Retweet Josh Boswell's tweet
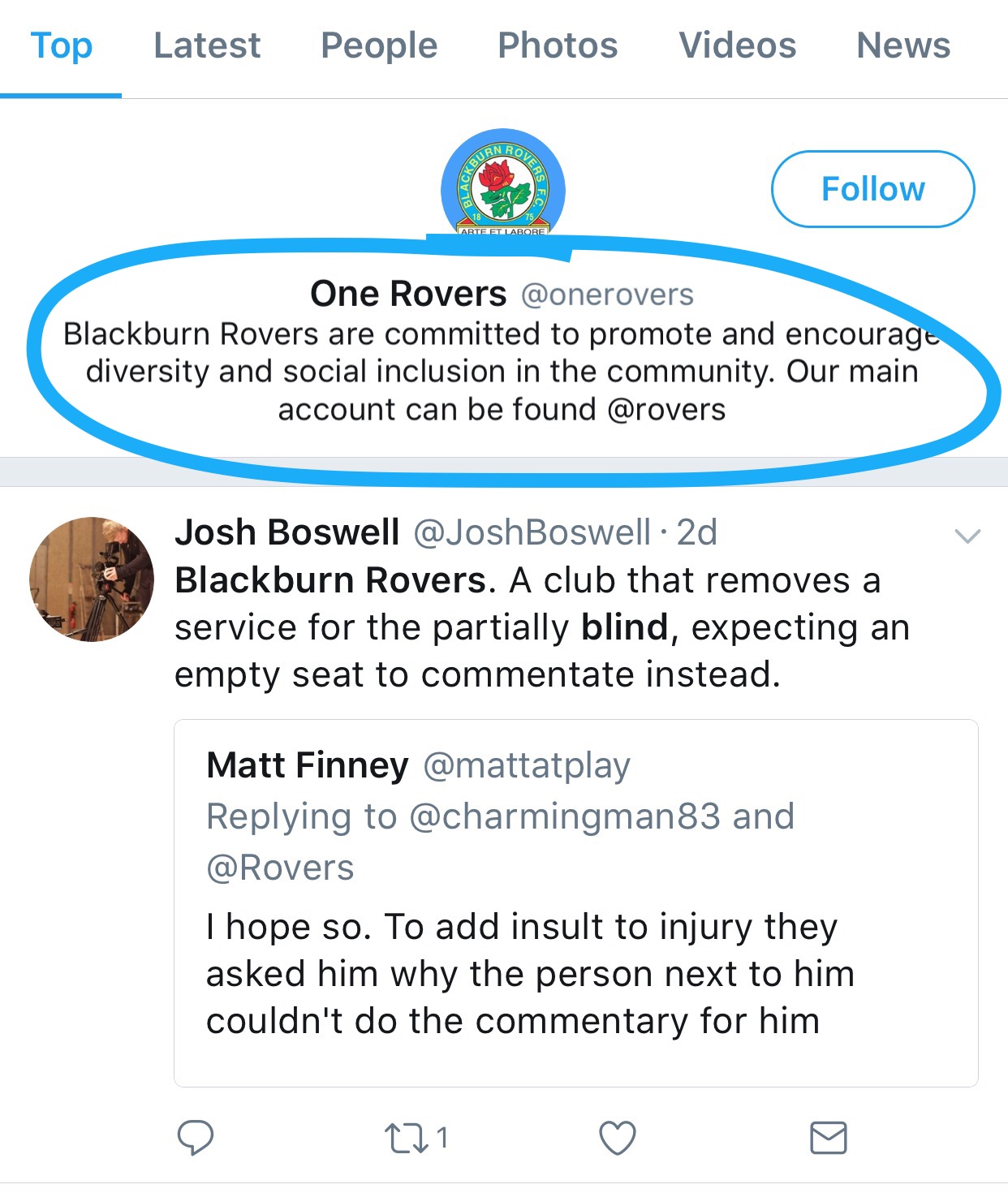 coord(407,1137)
